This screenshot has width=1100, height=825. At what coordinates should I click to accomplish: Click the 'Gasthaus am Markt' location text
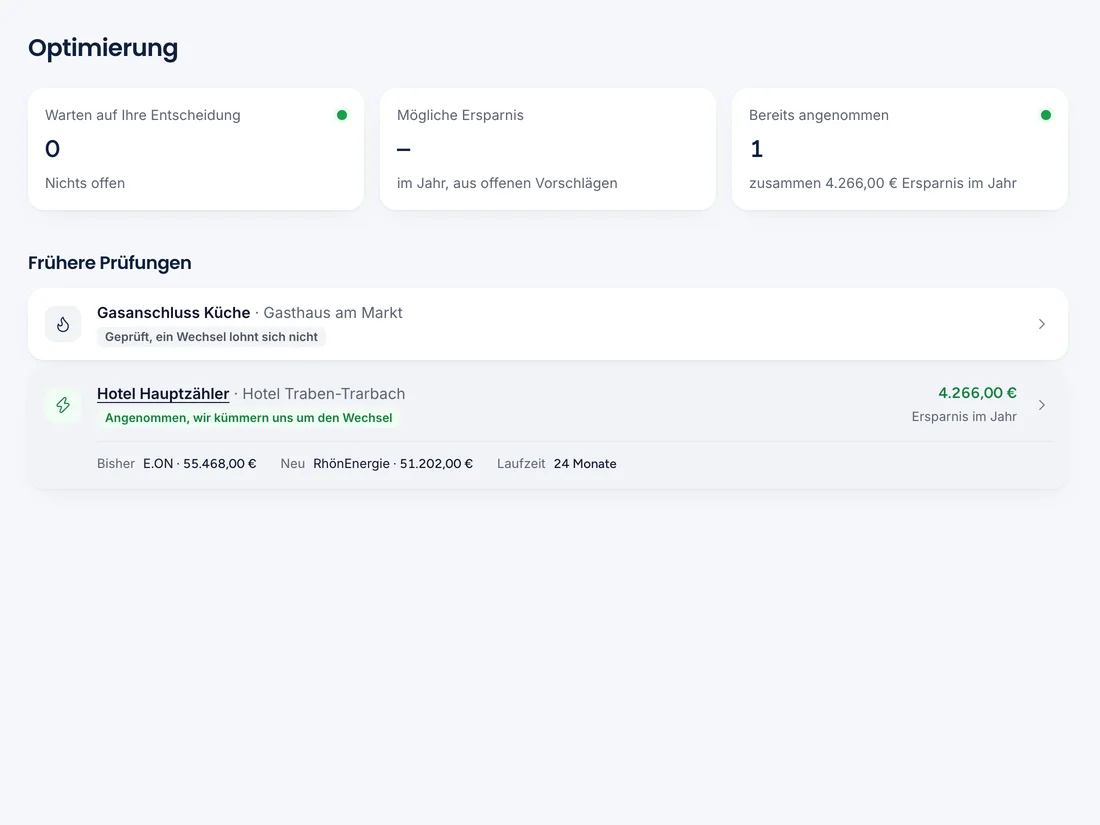coord(333,313)
